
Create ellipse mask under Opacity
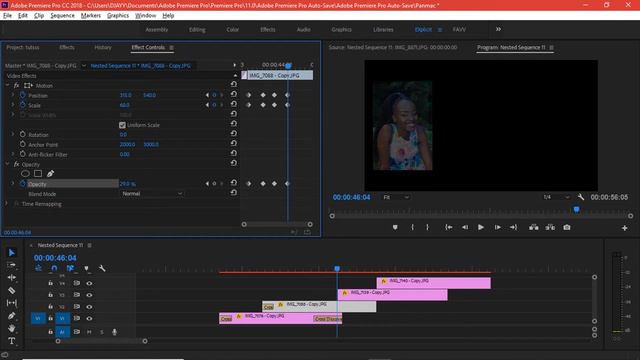(x=25, y=174)
